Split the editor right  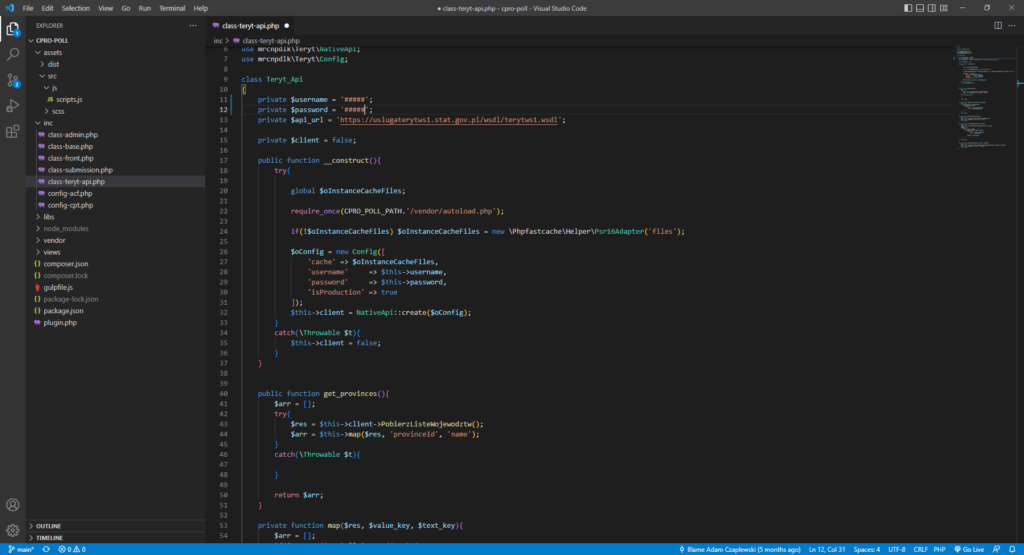pos(998,25)
